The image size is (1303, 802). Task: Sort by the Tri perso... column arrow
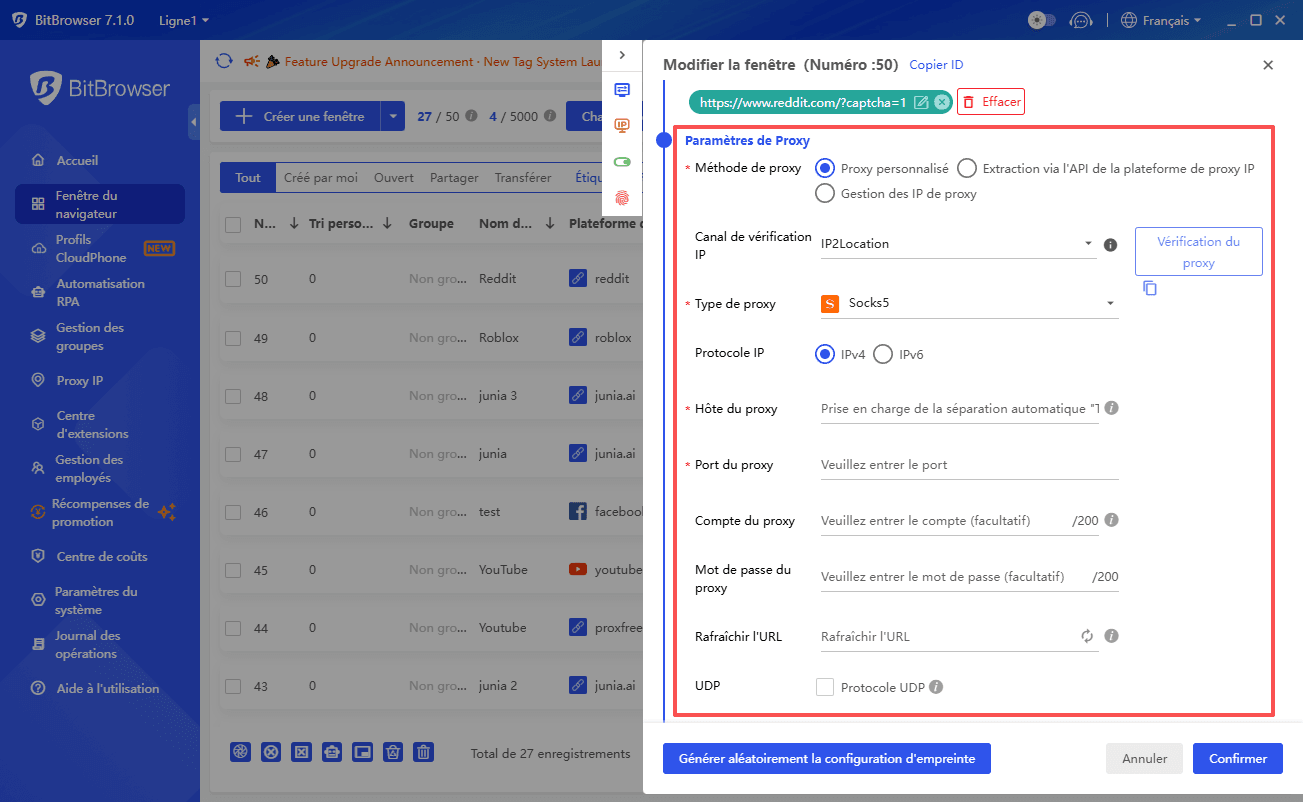(387, 224)
